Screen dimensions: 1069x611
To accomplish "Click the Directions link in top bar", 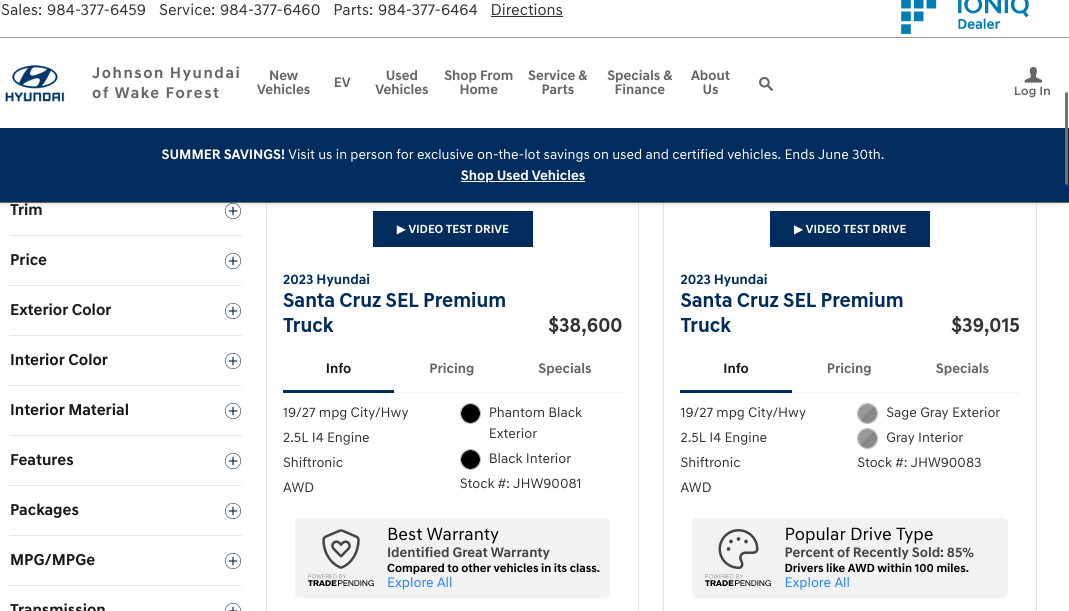I will pyautogui.click(x=526, y=10).
